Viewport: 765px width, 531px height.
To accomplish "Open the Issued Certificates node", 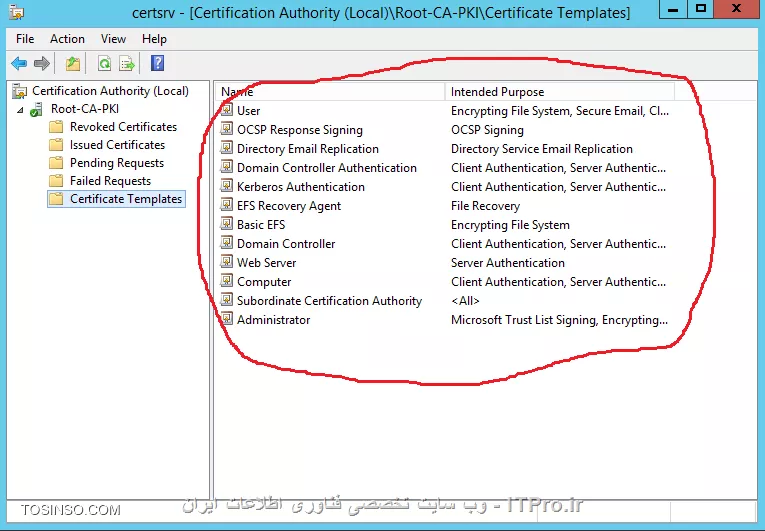I will pos(118,145).
